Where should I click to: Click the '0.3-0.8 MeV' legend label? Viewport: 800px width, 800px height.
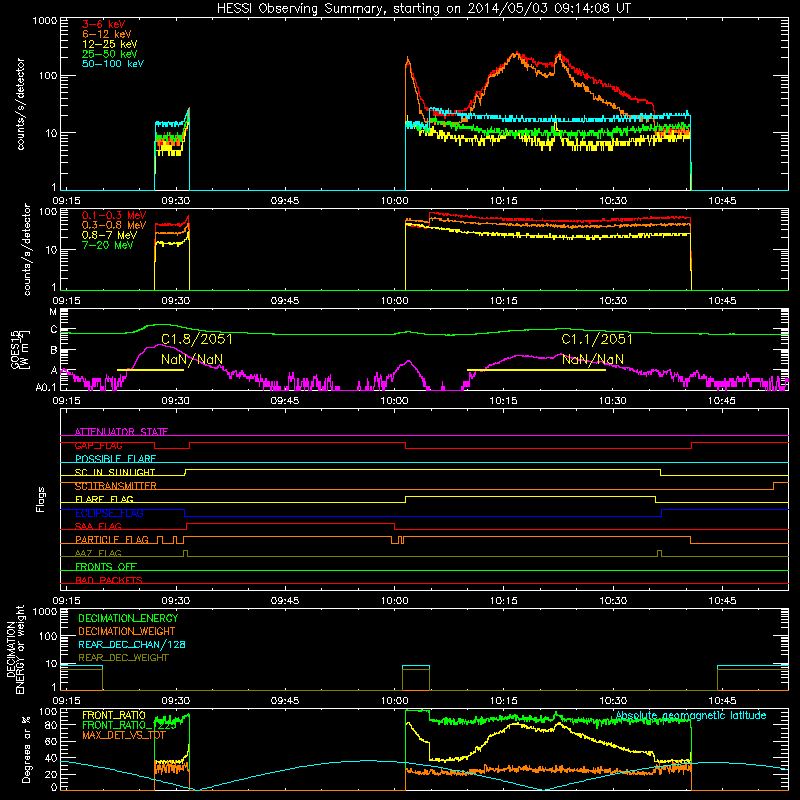[x=114, y=225]
